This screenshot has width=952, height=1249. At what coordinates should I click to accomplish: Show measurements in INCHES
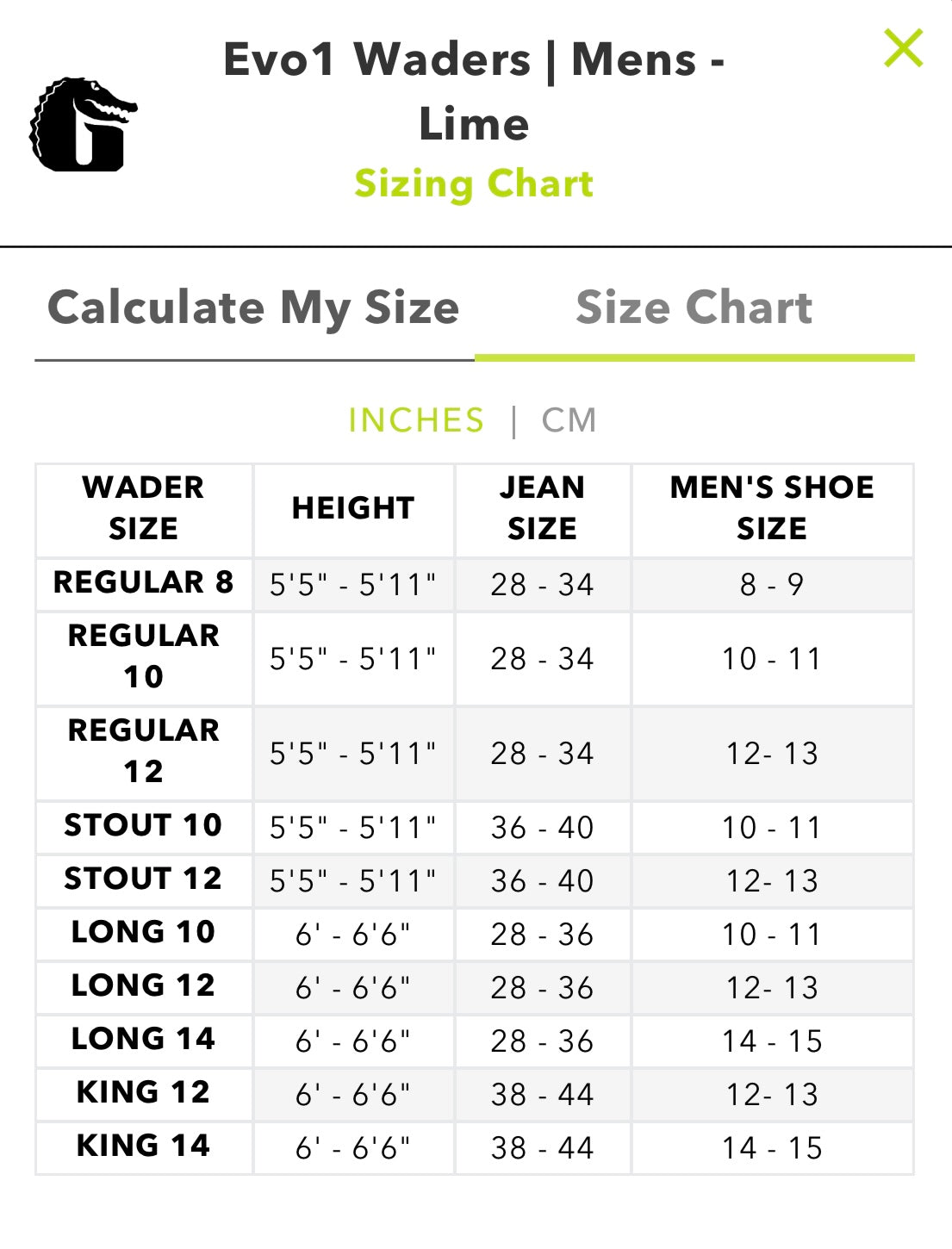click(416, 420)
